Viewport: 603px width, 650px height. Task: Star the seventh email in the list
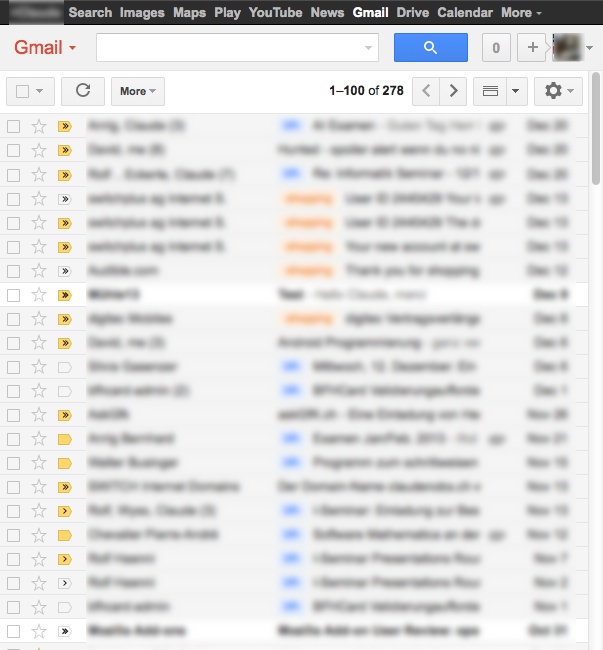(x=39, y=271)
